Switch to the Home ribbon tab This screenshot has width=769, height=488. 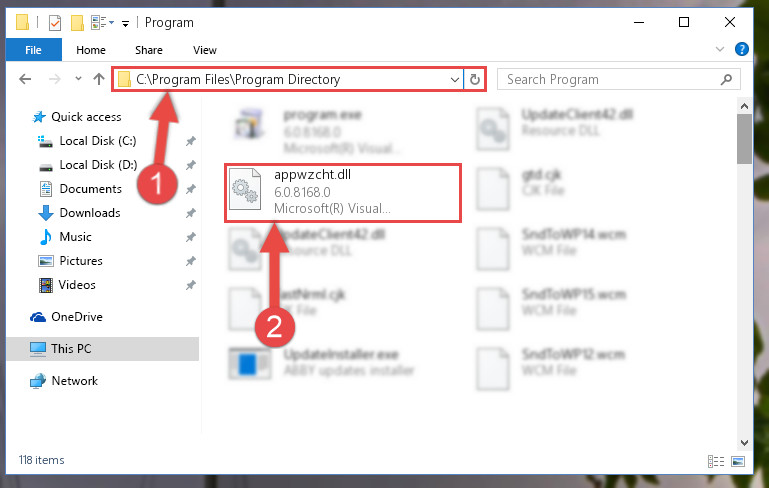(x=91, y=50)
